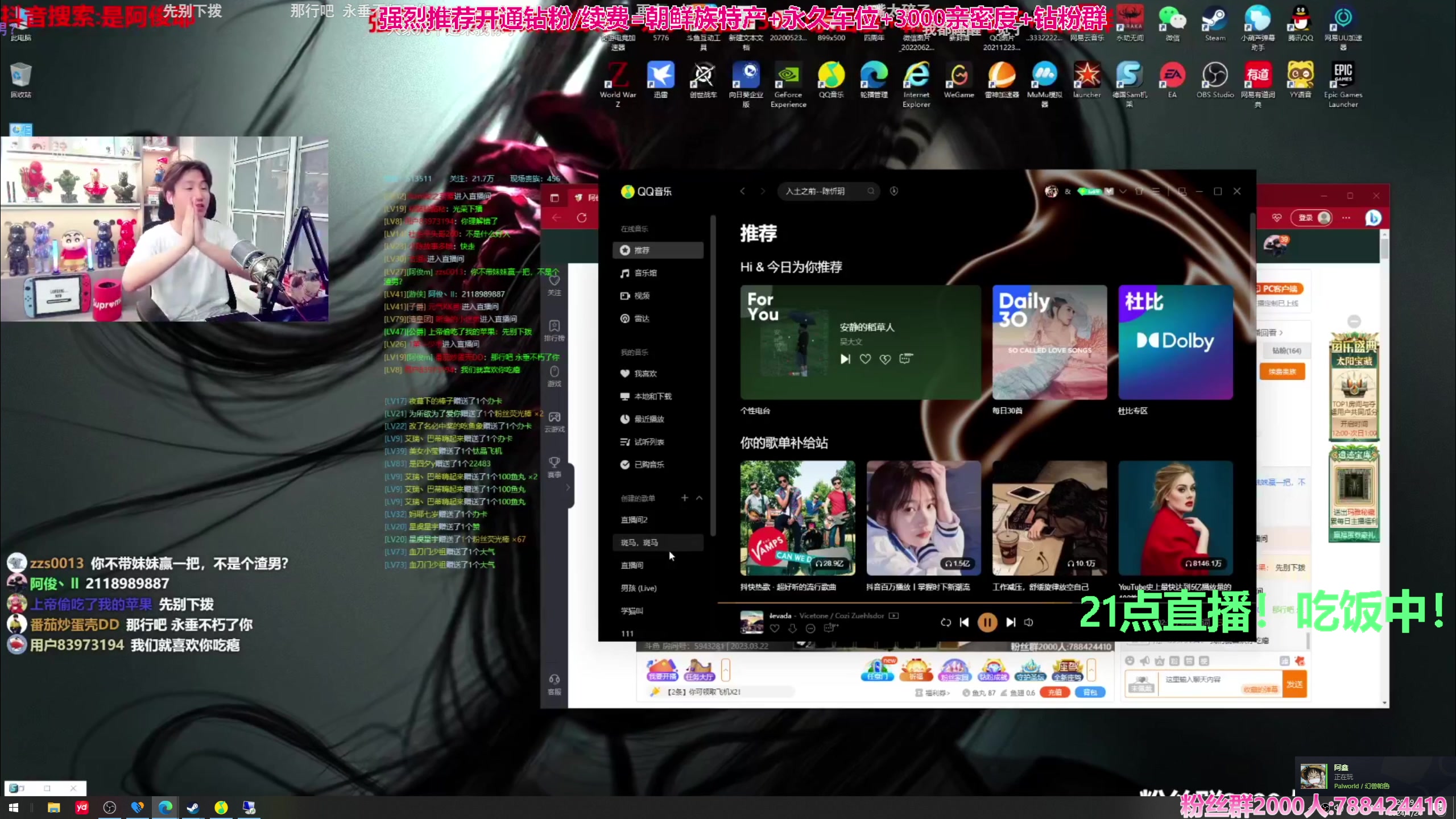
Task: Open the 视频 sidebar item
Action: click(x=642, y=296)
